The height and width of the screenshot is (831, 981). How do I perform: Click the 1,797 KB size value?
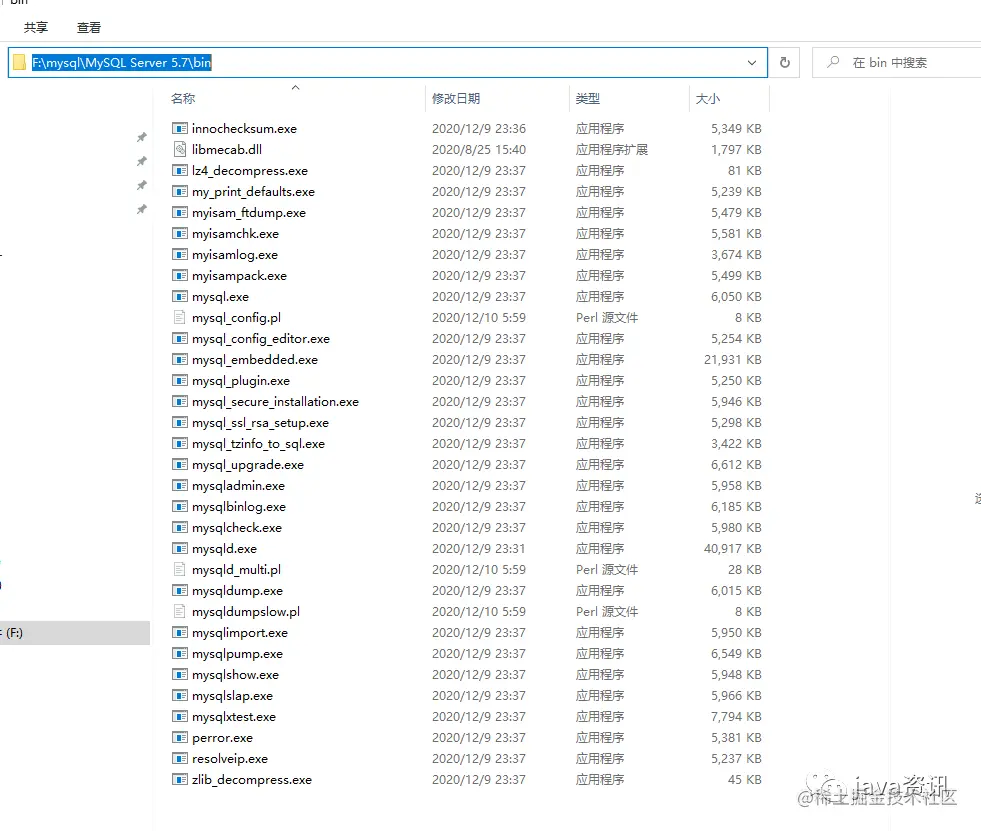(x=736, y=150)
